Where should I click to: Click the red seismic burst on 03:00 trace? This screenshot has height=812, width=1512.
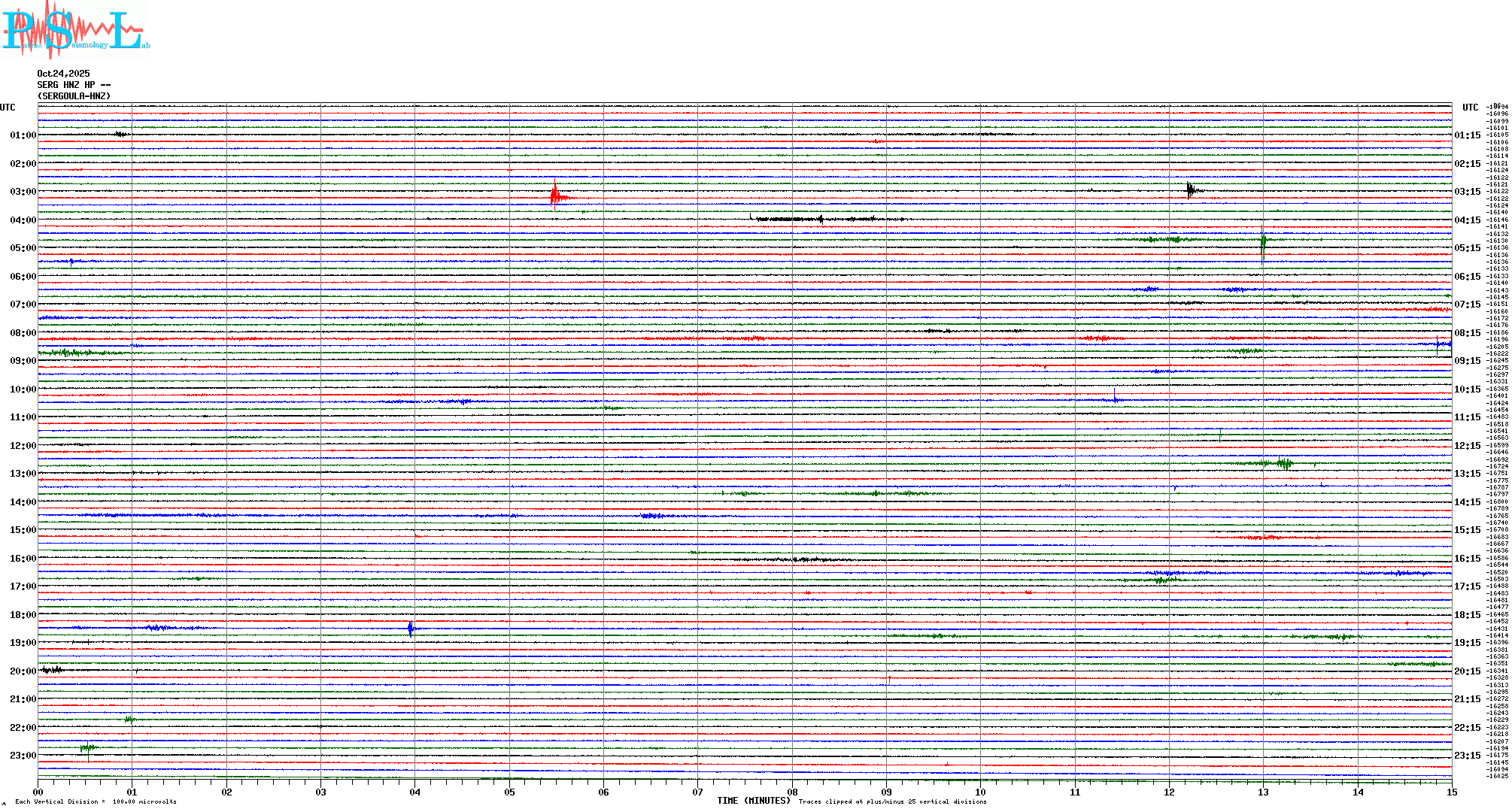pyautogui.click(x=555, y=197)
